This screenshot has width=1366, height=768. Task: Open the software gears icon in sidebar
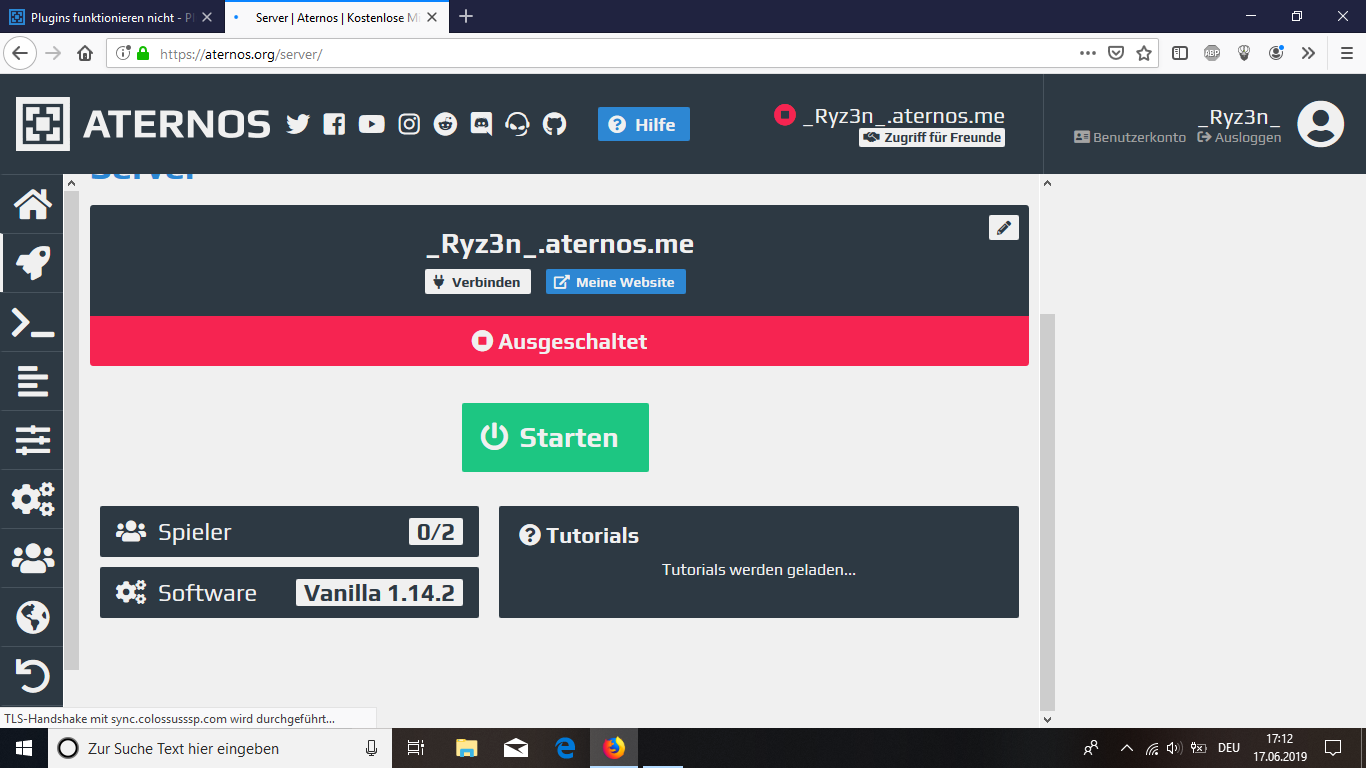click(x=32, y=499)
